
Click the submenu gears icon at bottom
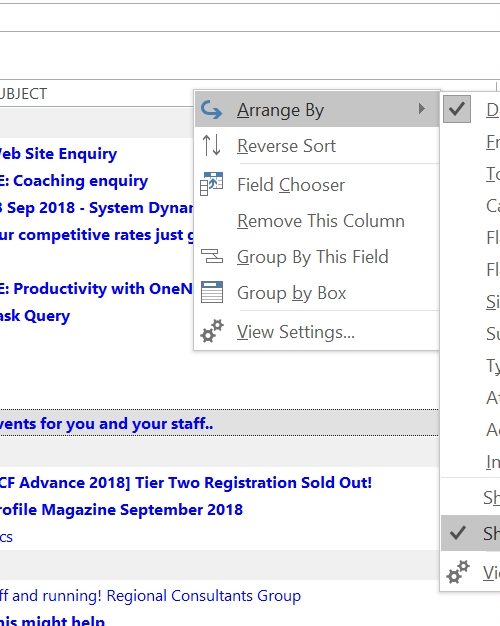458,572
